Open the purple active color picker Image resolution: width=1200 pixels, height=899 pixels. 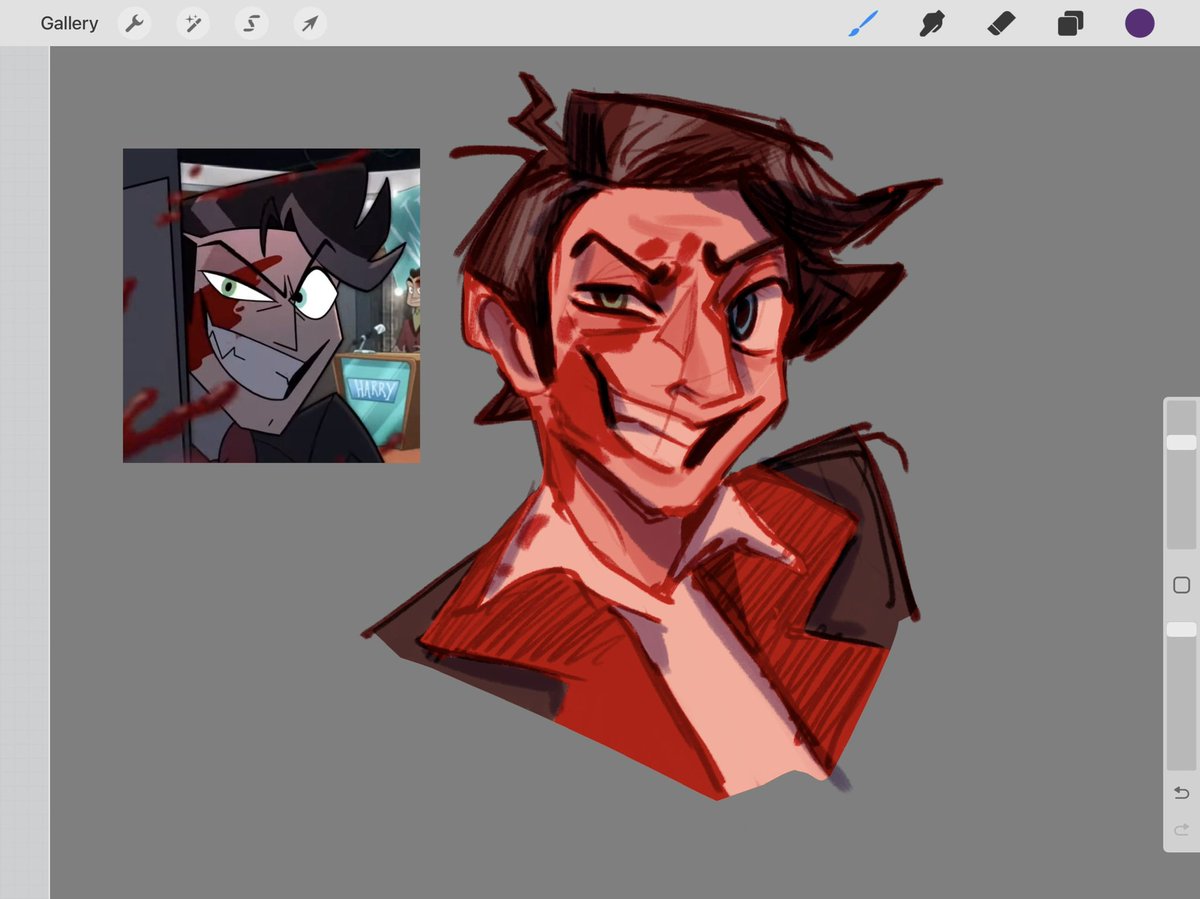pos(1140,24)
